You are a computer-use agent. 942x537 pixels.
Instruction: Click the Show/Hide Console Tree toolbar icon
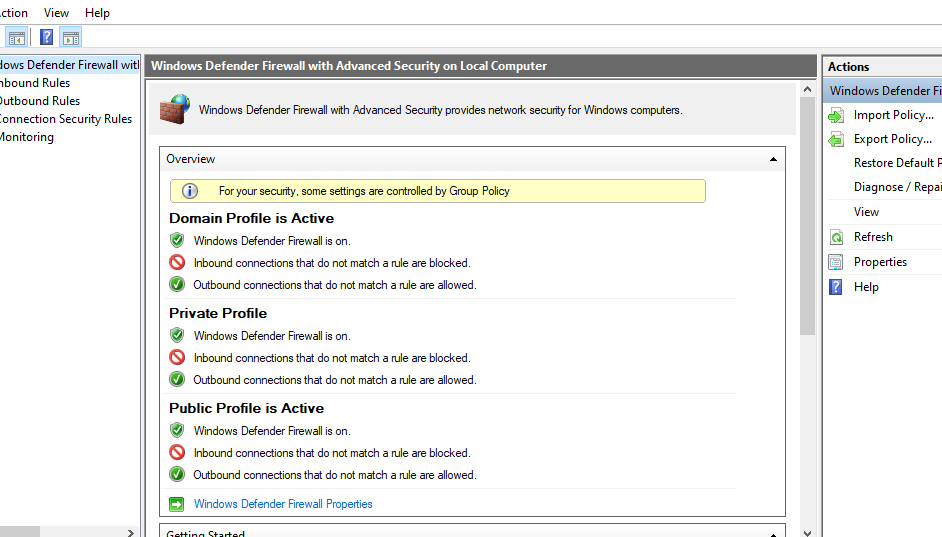tap(16, 38)
